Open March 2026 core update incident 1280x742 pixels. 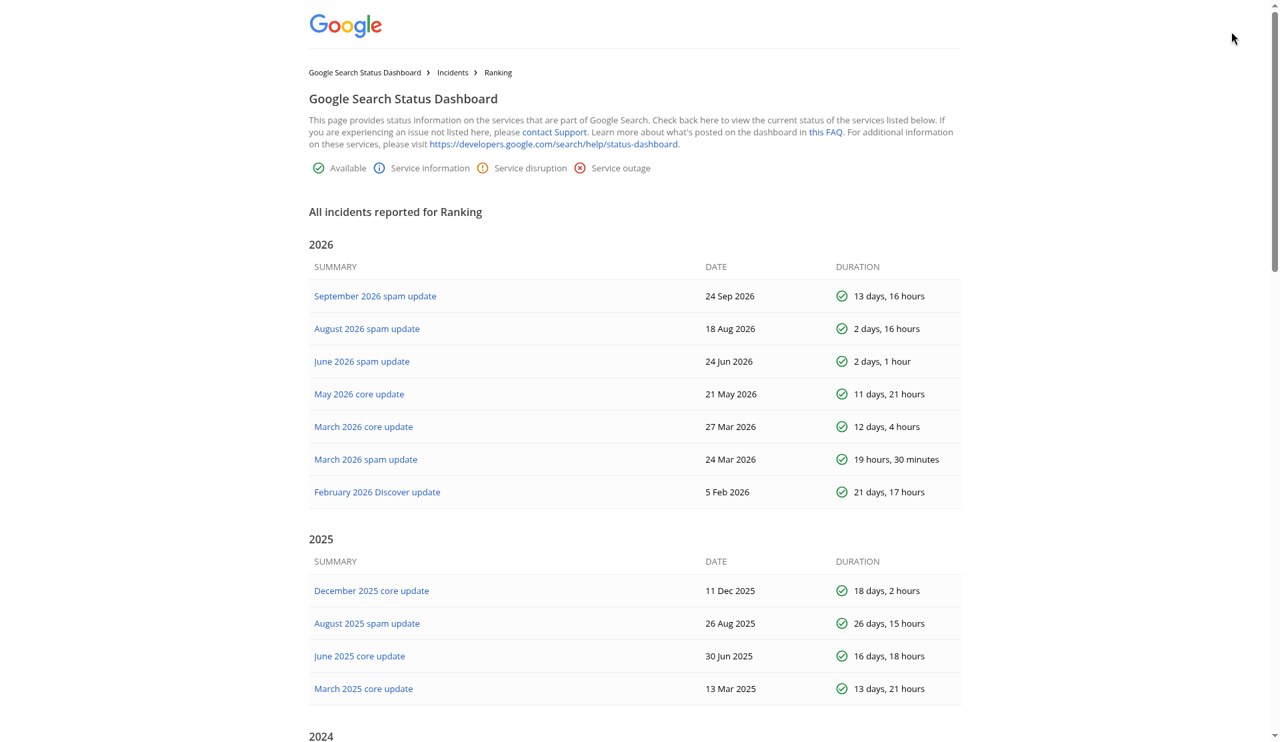(x=363, y=427)
